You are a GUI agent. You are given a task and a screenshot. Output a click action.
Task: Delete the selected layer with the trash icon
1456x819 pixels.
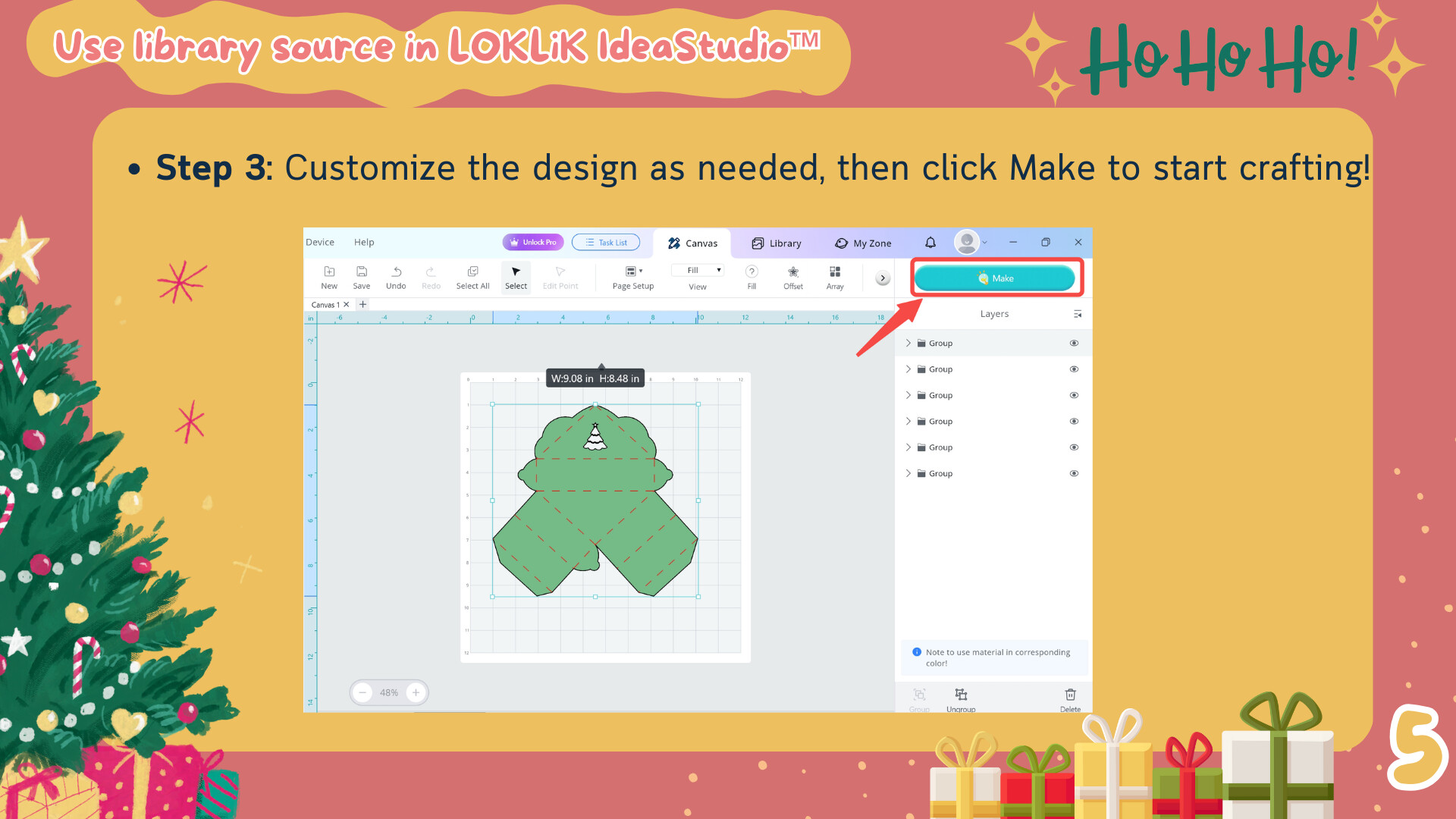[1071, 695]
